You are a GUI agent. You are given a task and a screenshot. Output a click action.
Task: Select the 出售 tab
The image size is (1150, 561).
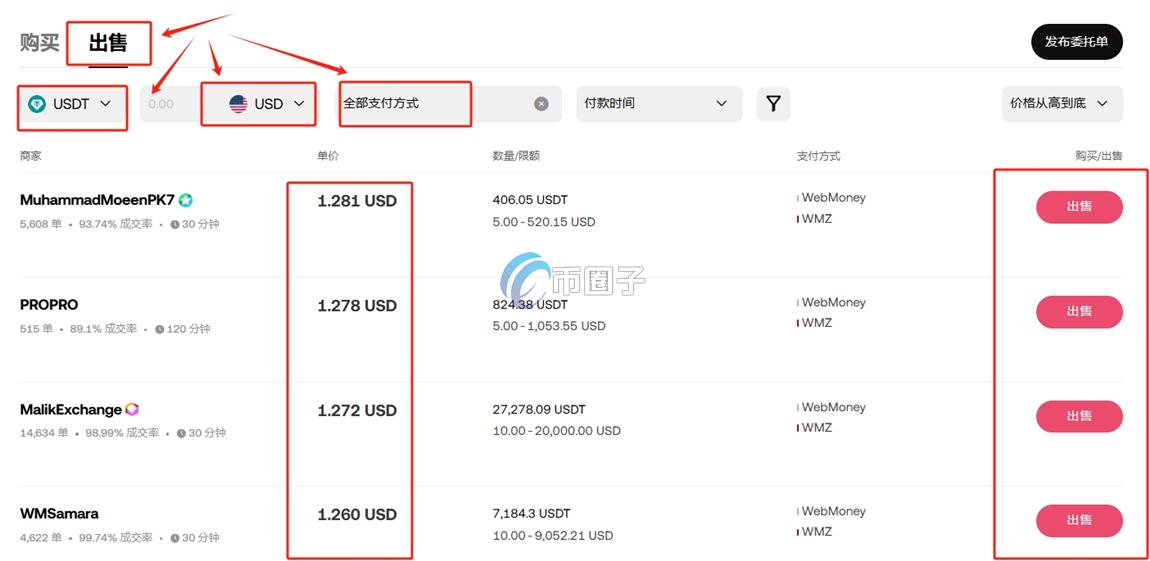(108, 43)
